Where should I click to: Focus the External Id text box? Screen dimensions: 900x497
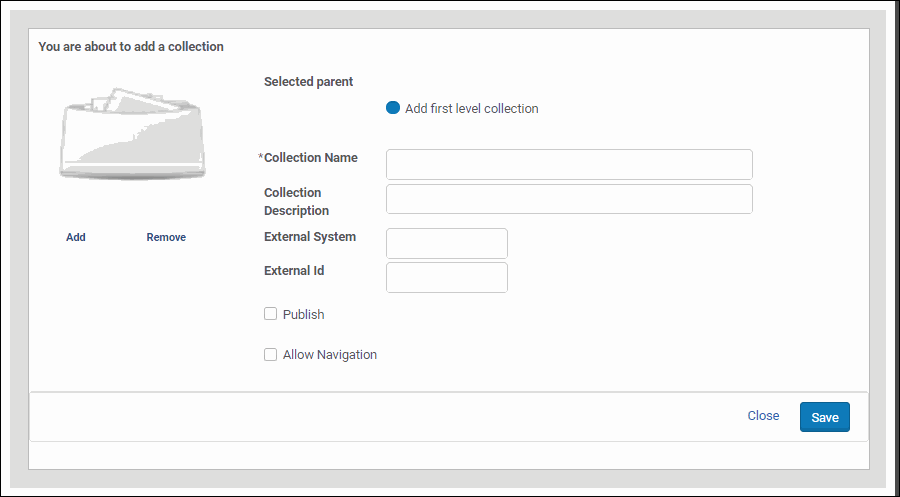click(446, 278)
